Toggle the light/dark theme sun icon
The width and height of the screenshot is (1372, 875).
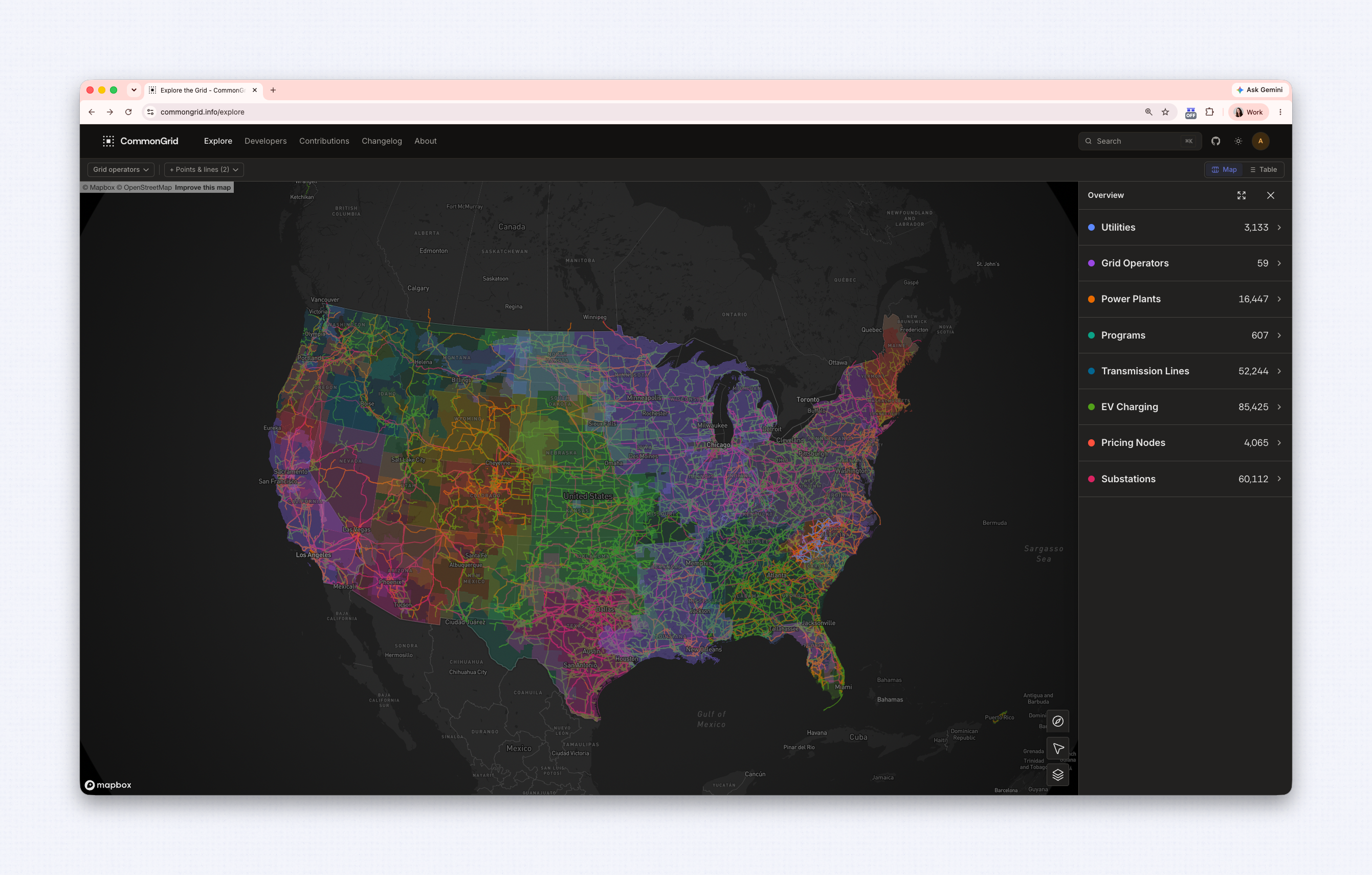pos(1238,141)
